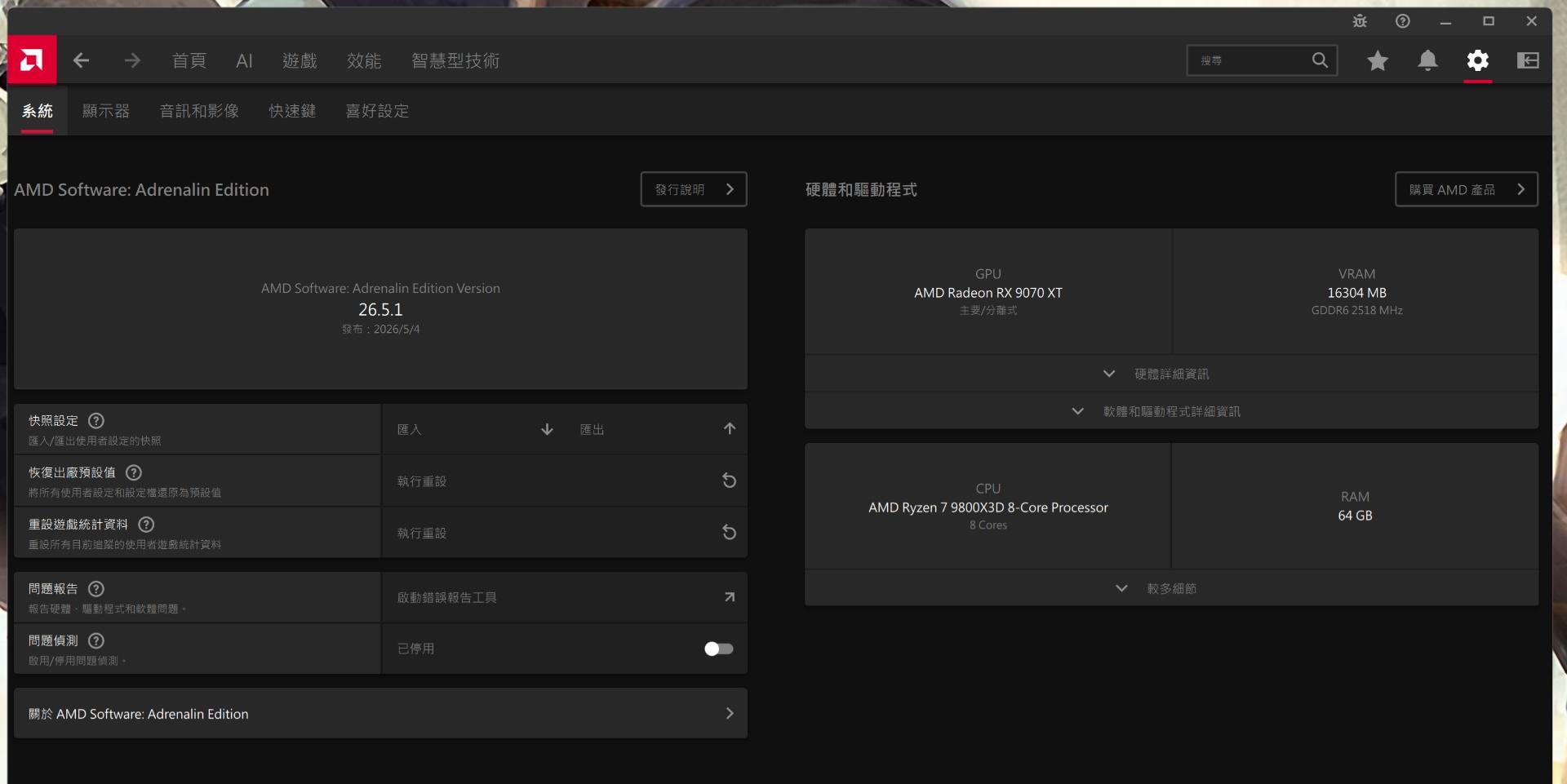Image resolution: width=1567 pixels, height=784 pixels.
Task: Click the AMD logo home icon
Action: (x=32, y=60)
